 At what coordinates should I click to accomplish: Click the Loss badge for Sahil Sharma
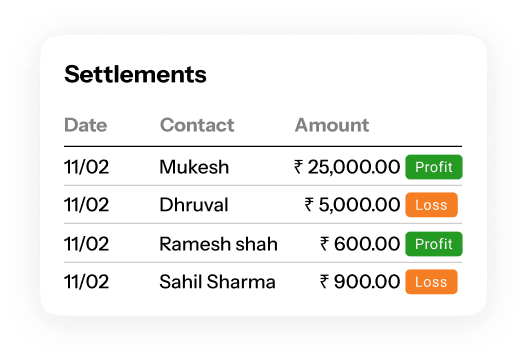click(x=431, y=282)
